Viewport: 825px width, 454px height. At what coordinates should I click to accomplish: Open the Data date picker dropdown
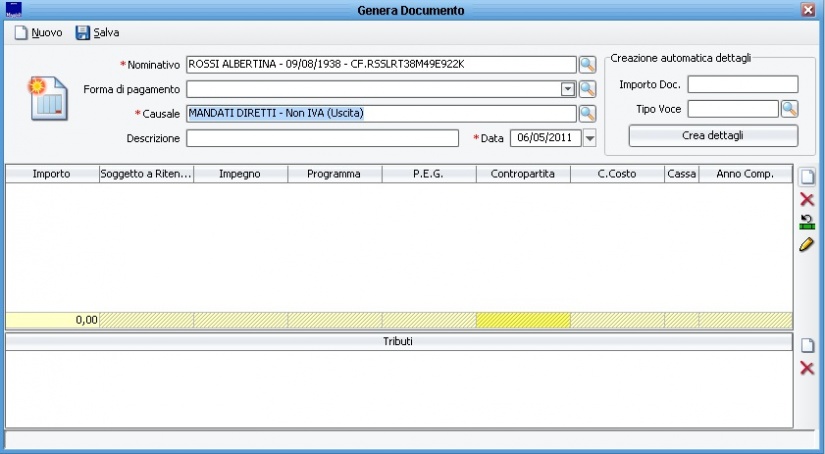(x=589, y=138)
